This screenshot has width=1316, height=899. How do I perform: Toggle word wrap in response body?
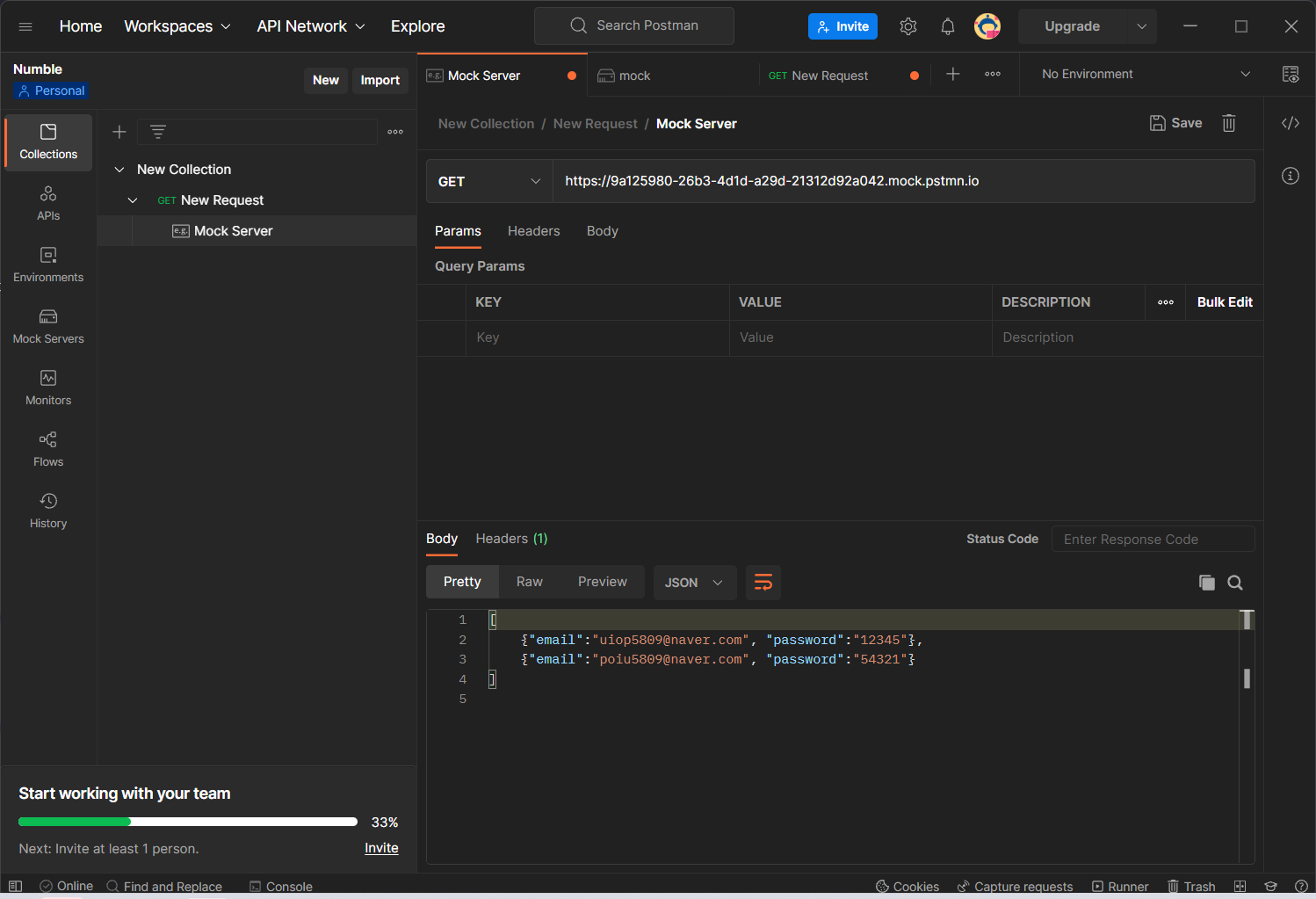tap(763, 583)
